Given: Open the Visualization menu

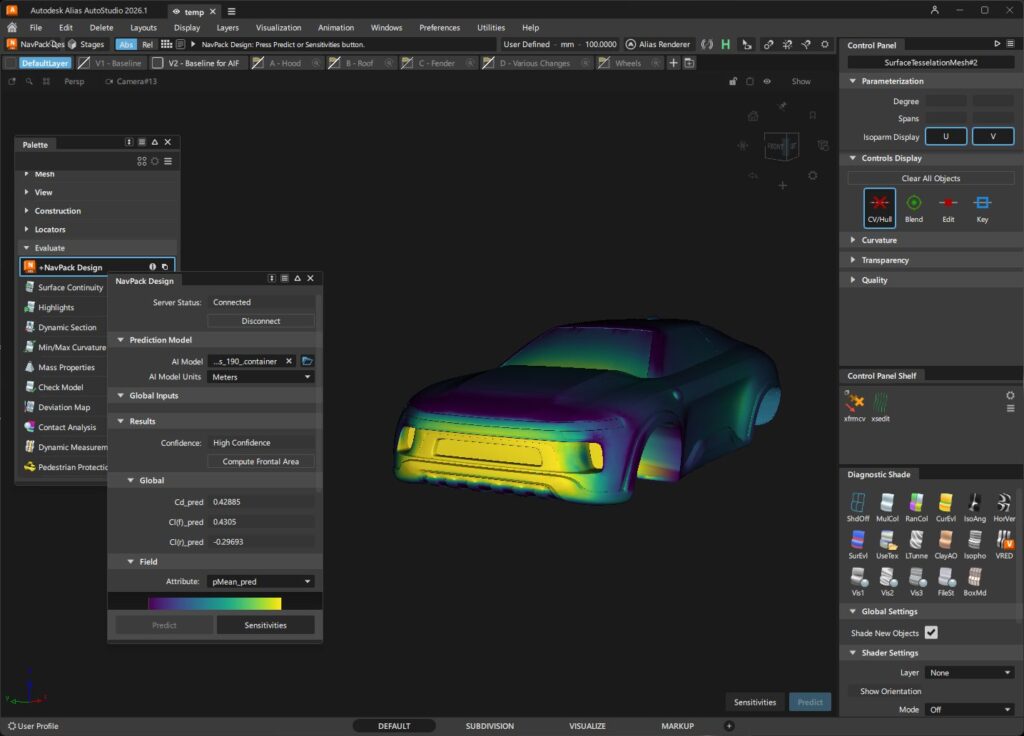Looking at the screenshot, I should pos(278,27).
